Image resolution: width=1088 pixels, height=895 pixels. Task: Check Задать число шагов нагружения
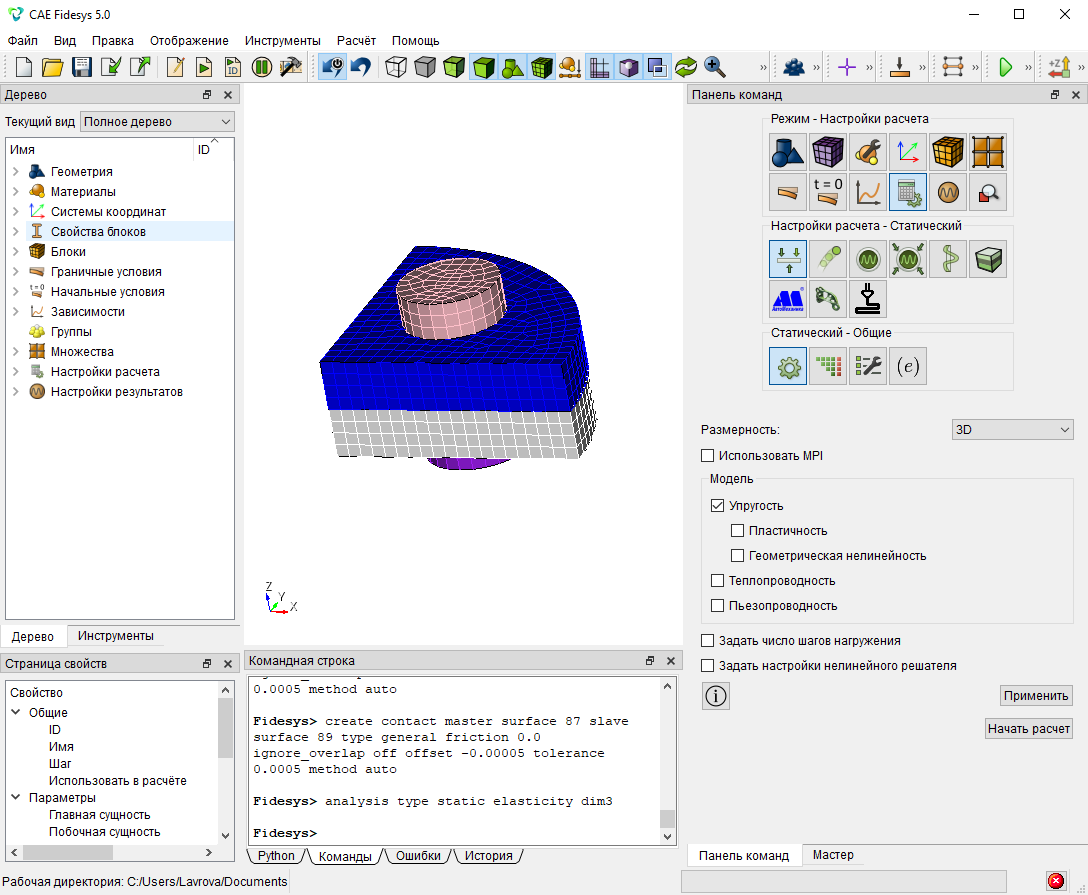tap(708, 640)
